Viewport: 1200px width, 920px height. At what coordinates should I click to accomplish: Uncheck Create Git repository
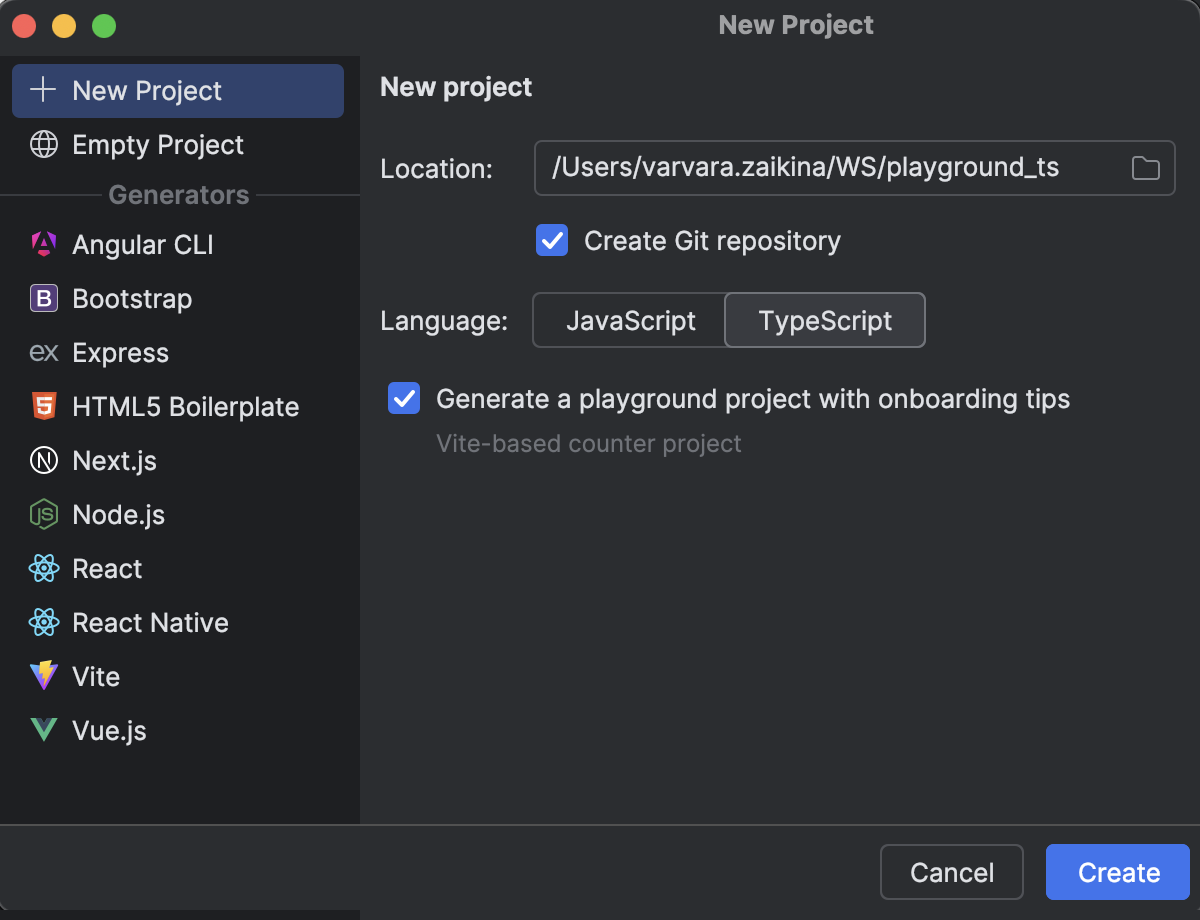coord(552,240)
